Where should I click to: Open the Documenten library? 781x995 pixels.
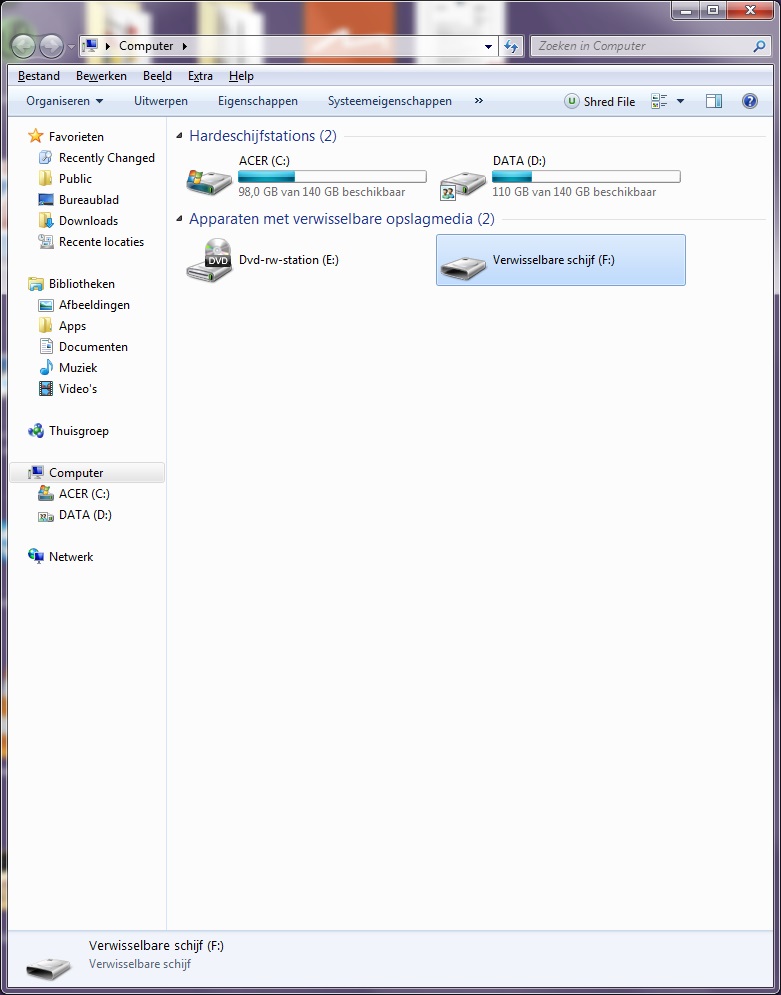point(93,346)
